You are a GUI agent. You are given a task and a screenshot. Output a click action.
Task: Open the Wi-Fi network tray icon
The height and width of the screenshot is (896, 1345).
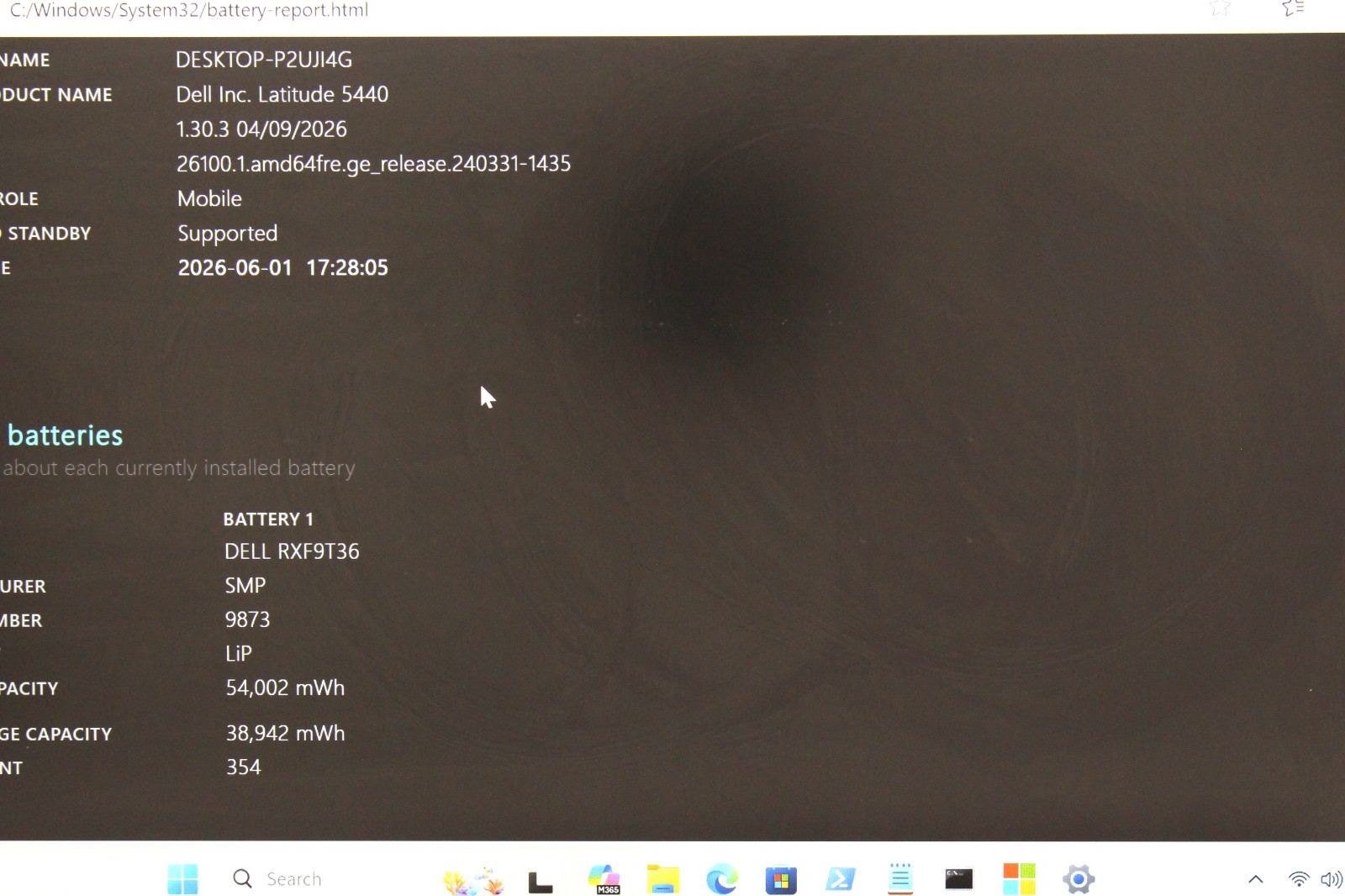coord(1299,879)
